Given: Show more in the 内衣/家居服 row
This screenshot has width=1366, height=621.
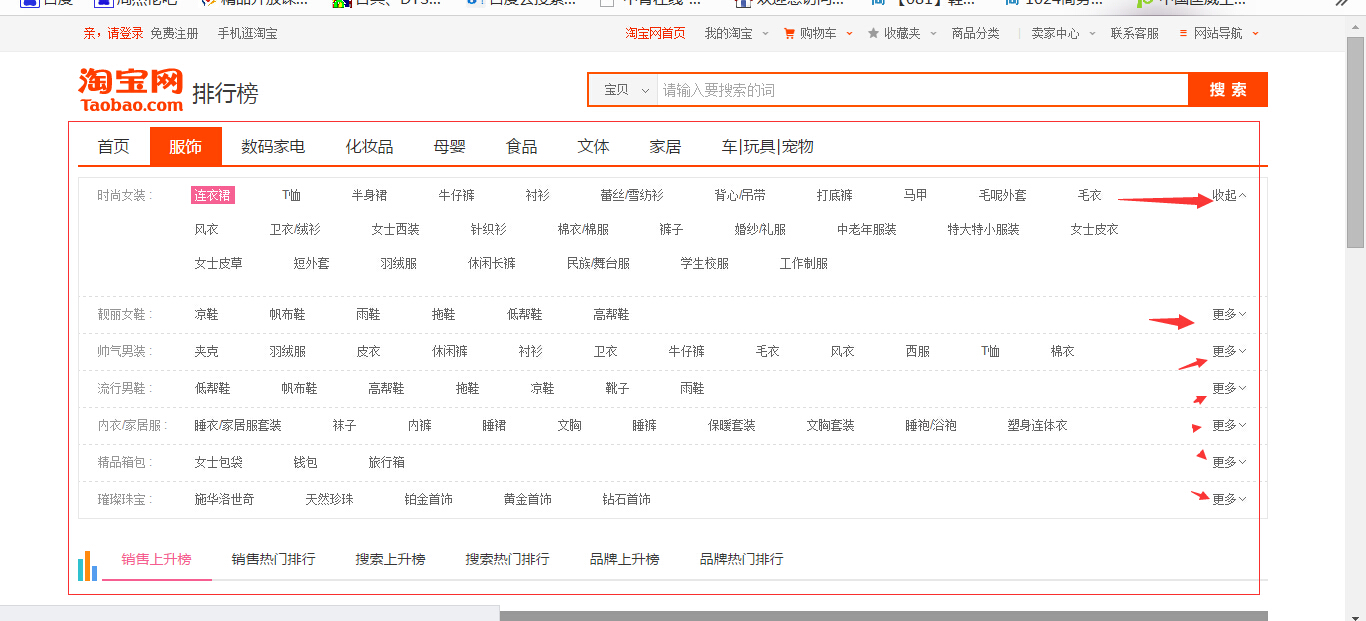Looking at the screenshot, I should pyautogui.click(x=1229, y=425).
